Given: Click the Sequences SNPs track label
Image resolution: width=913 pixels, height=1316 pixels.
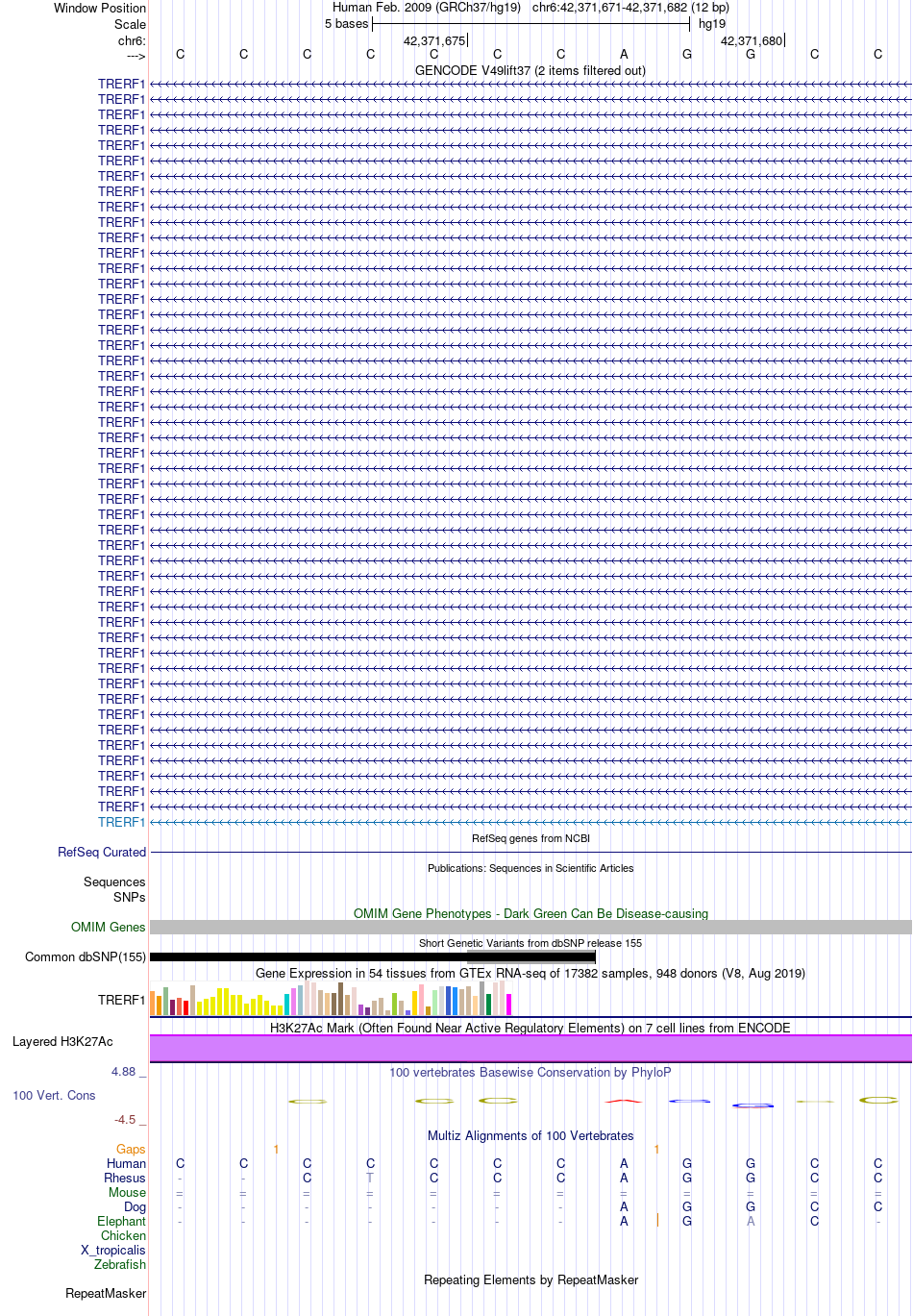Looking at the screenshot, I should 114,889.
